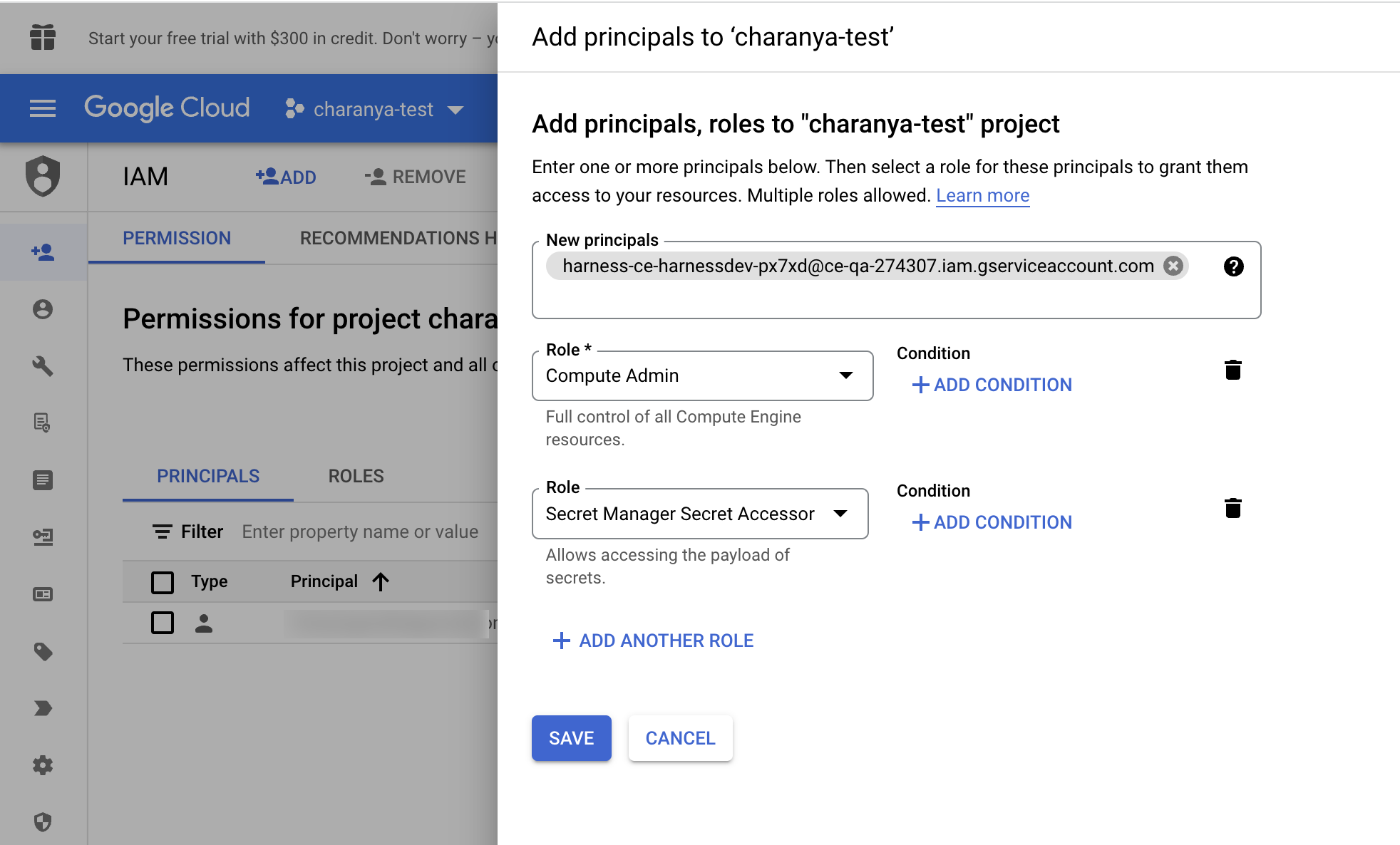Delete the Secret Manager role row
Screen dimensions: 1400x845
point(1233,508)
